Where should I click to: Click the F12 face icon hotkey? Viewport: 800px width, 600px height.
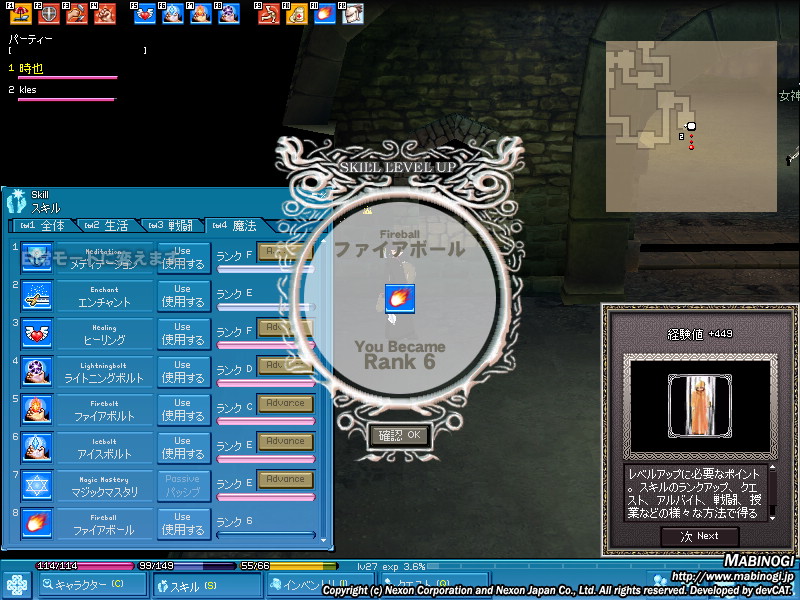353,14
